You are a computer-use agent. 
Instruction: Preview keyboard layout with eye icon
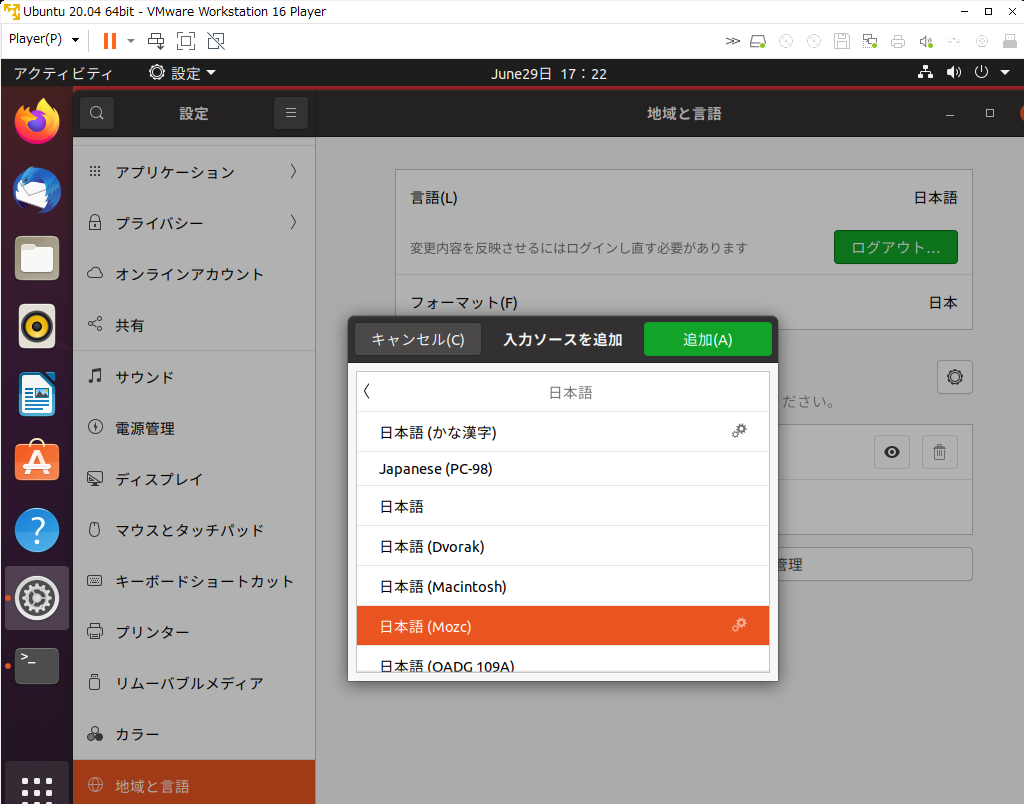pyautogui.click(x=891, y=452)
